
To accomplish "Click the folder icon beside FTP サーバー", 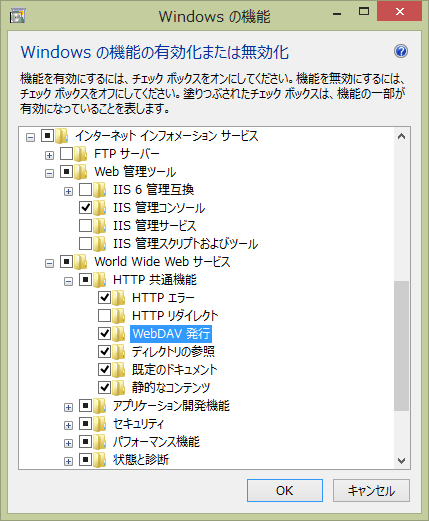I will pos(81,154).
